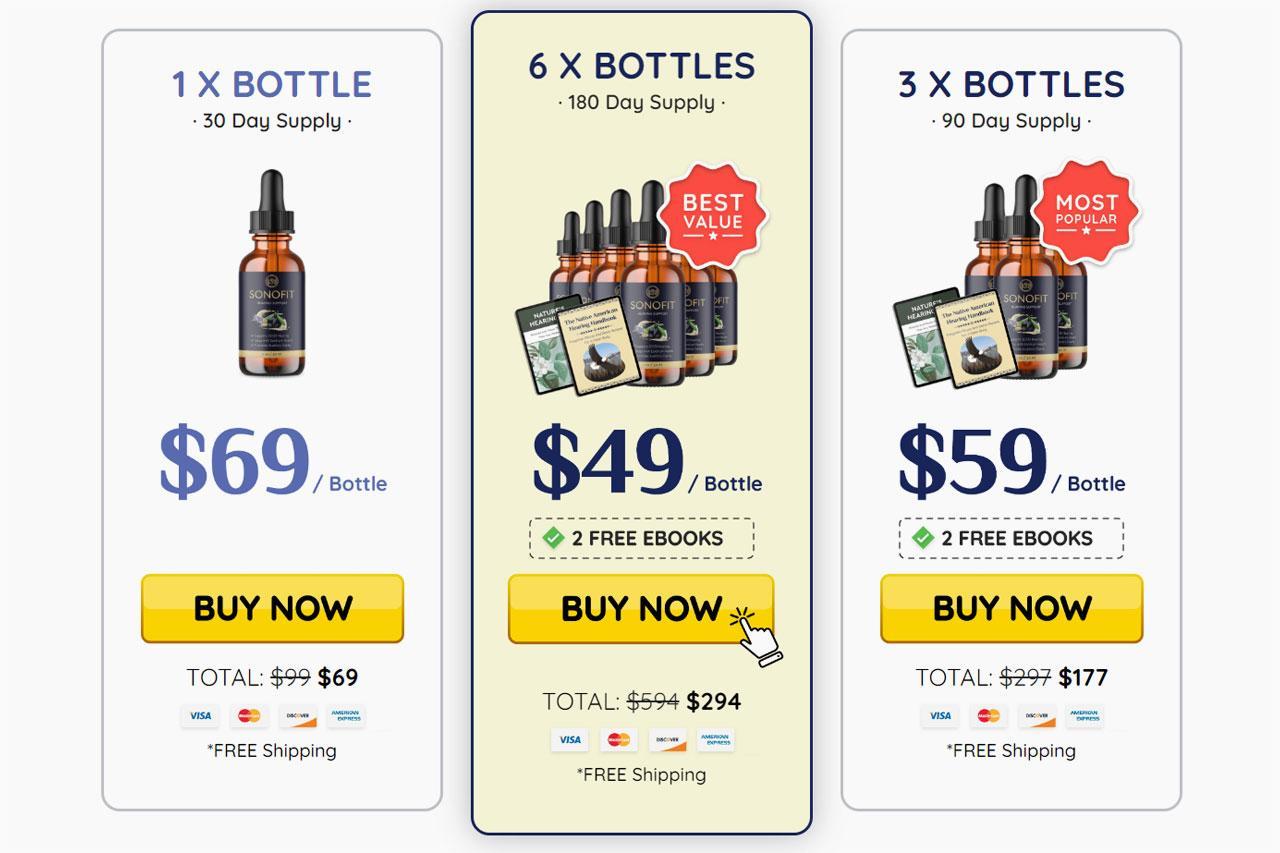
Task: Click green checkmark beside 3-bottle free ebooks
Action: 923,538
